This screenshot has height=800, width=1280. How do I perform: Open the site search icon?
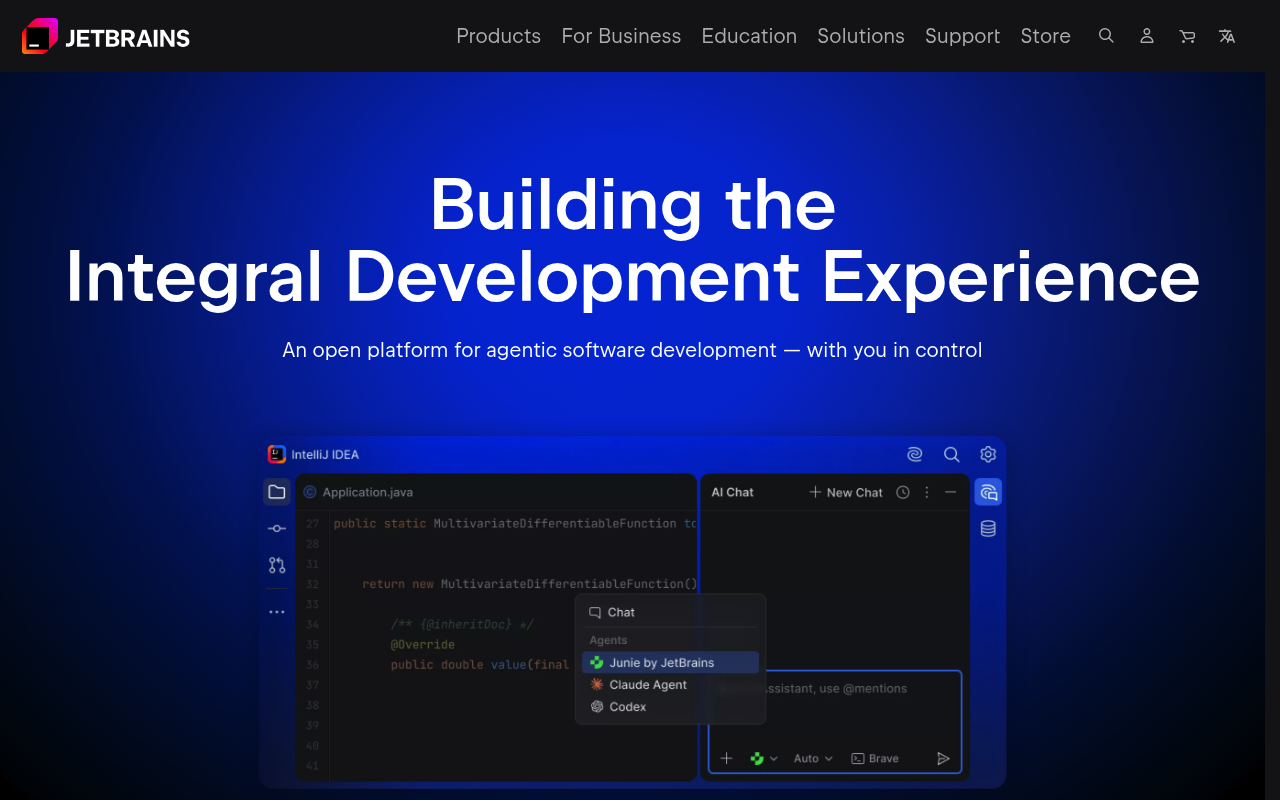[x=1106, y=36]
